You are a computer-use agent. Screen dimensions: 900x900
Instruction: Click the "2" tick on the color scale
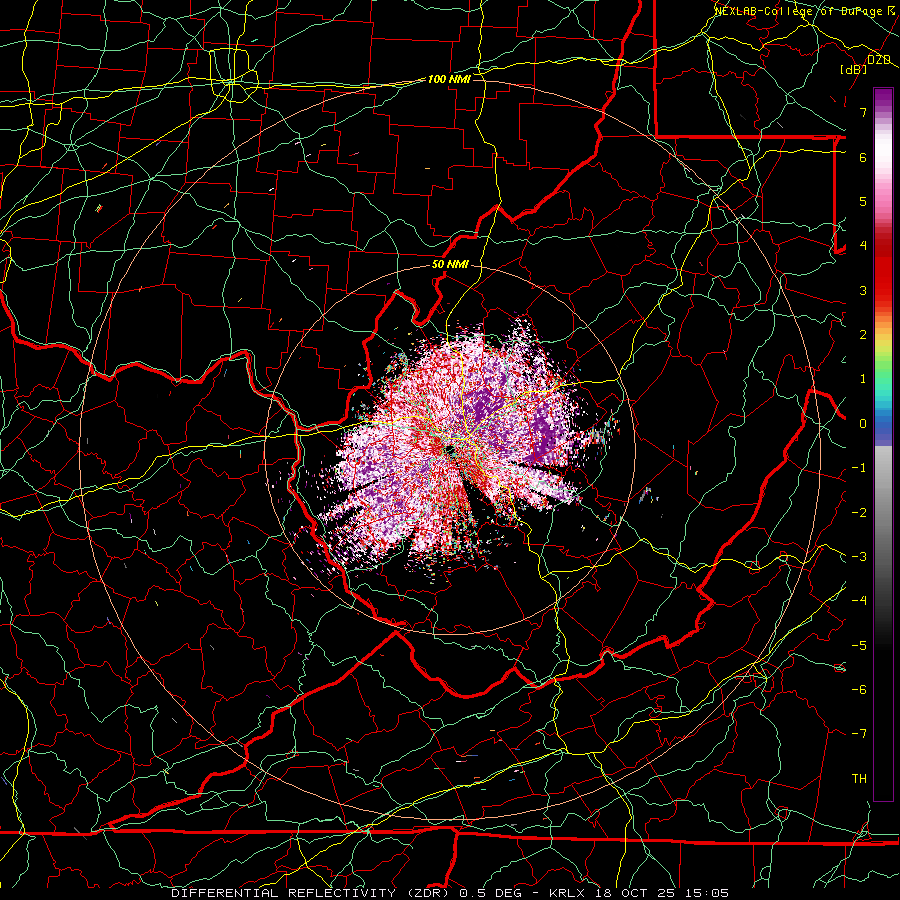pos(863,335)
